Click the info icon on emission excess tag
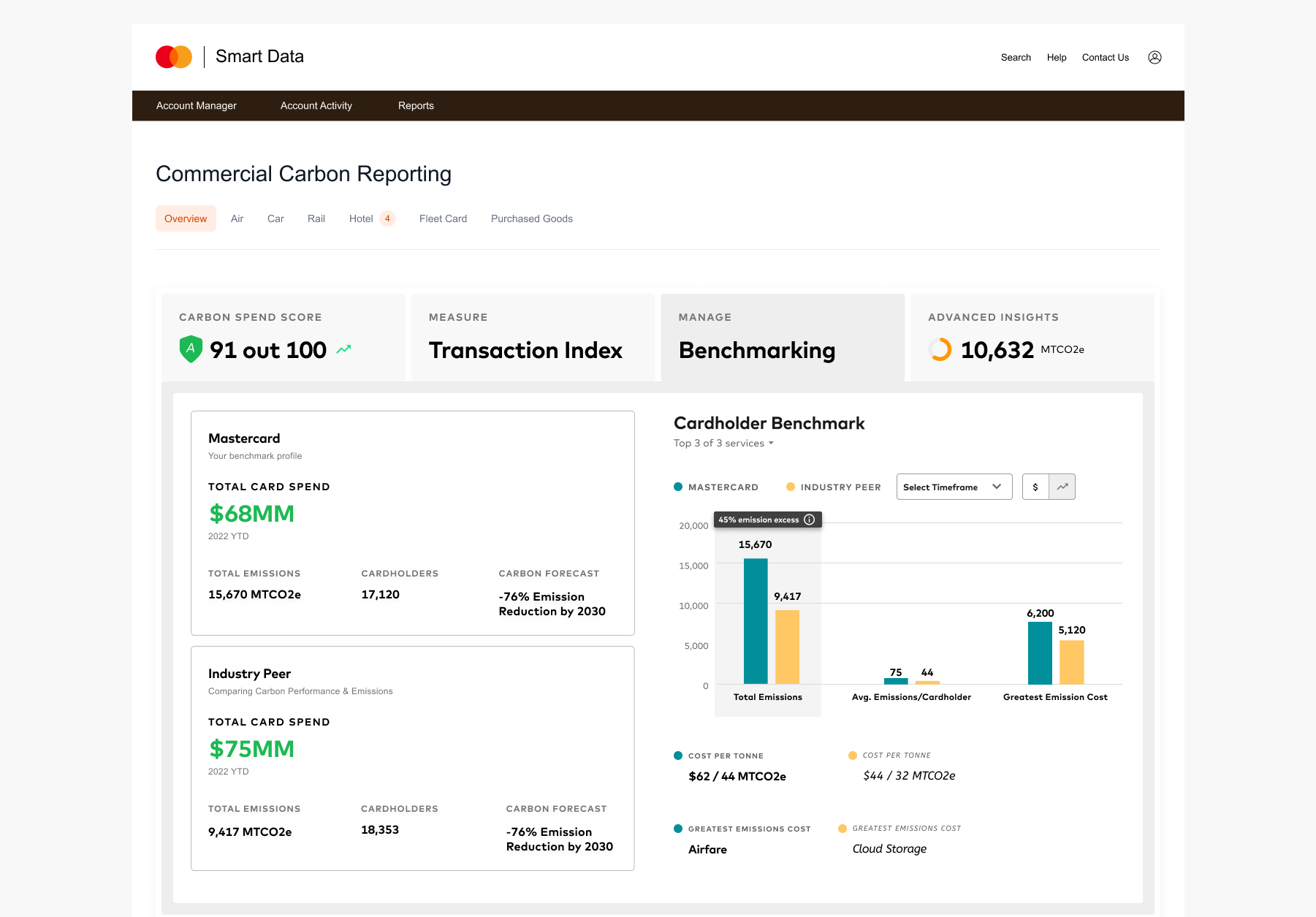The height and width of the screenshot is (917, 1316). click(x=810, y=520)
